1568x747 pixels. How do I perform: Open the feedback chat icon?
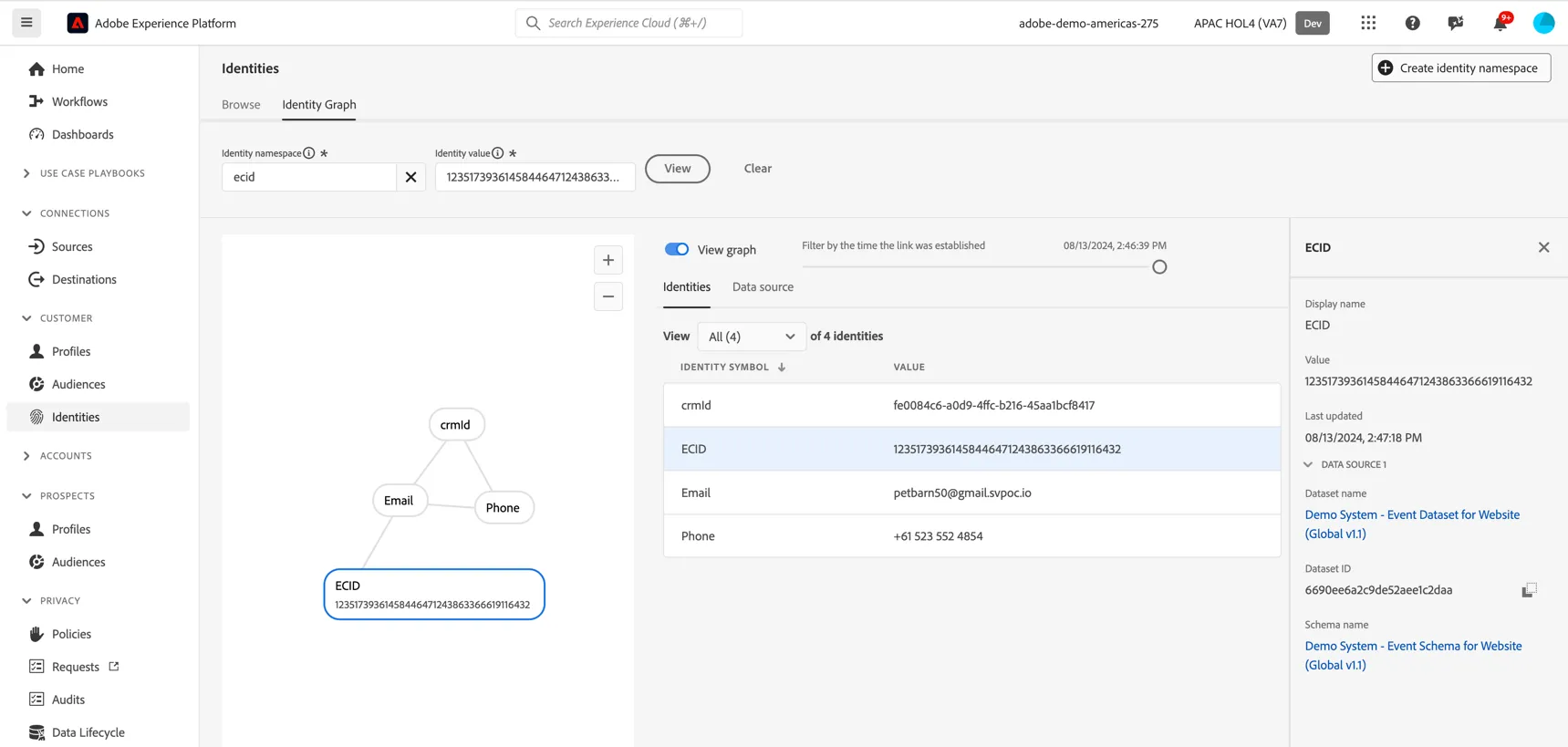click(x=1456, y=23)
